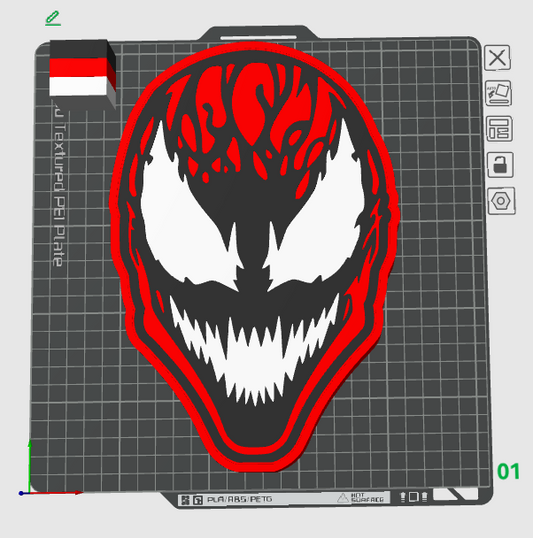Select the Carnage mask model on the plate
This screenshot has width=533, height=538.
pos(254,256)
